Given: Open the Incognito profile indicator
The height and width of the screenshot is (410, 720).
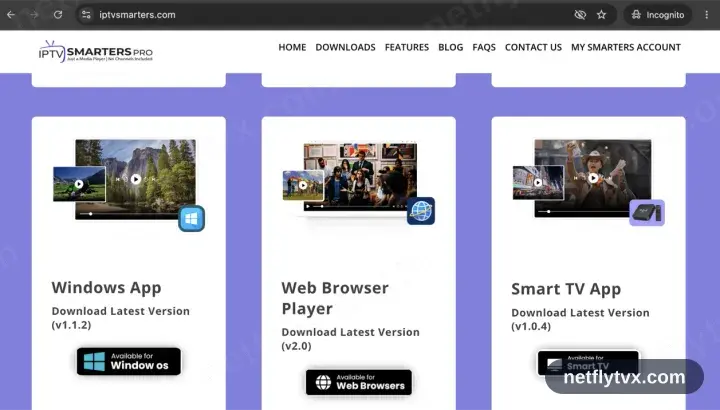Looking at the screenshot, I should (x=657, y=15).
